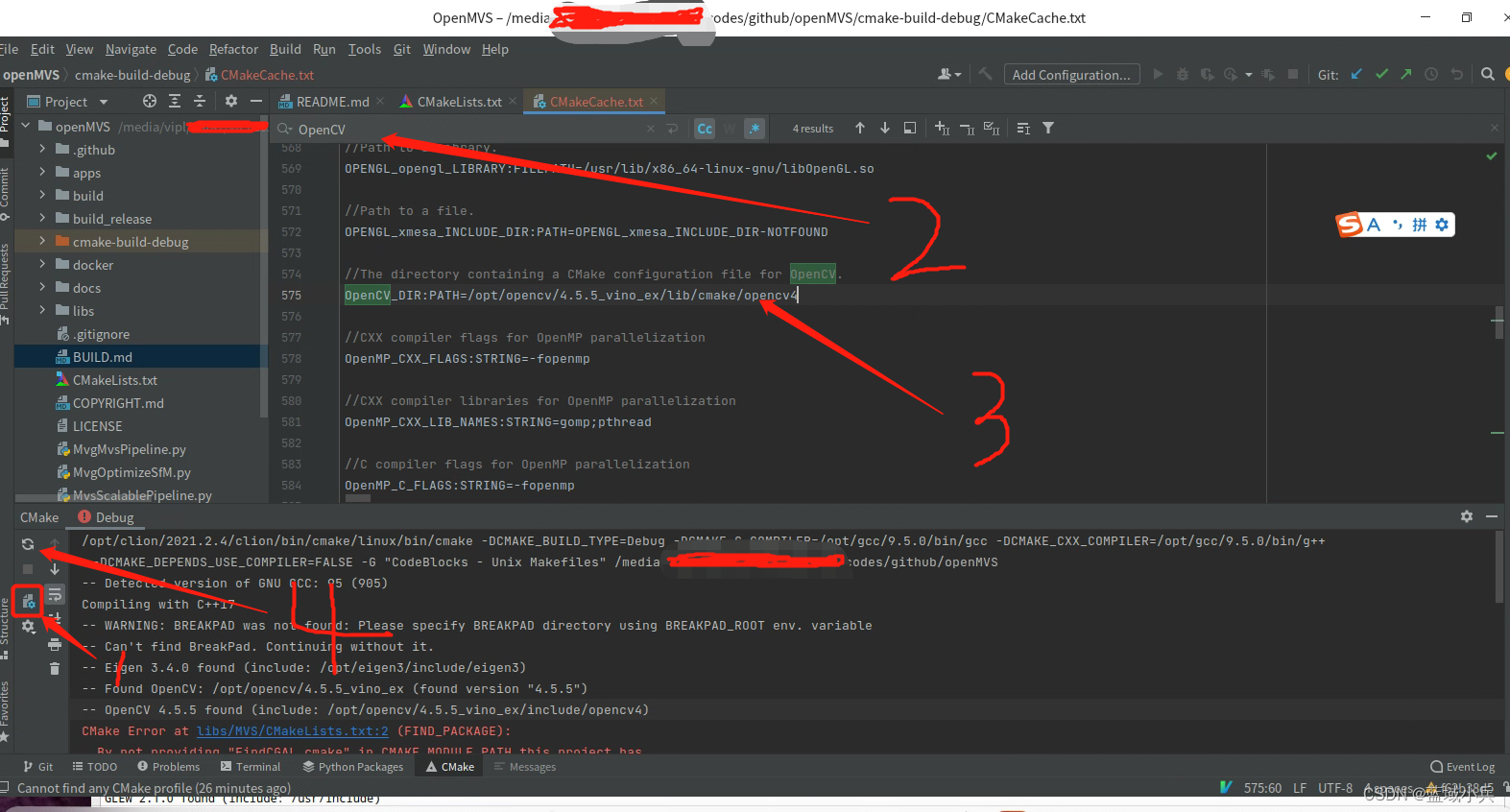
Task: Switch to CMakeLists.txt editor tab
Action: pos(459,102)
